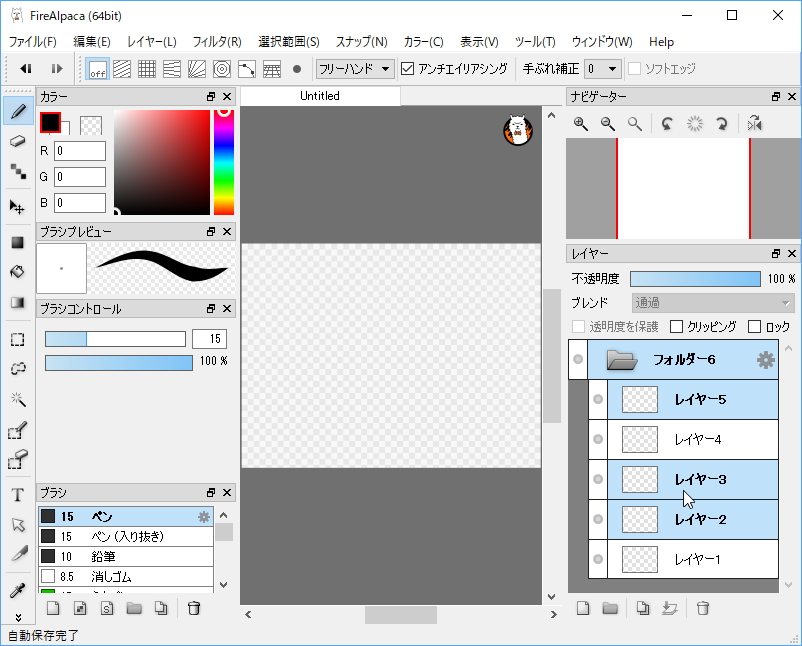Open the ファイル(F) menu

[x=33, y=42]
